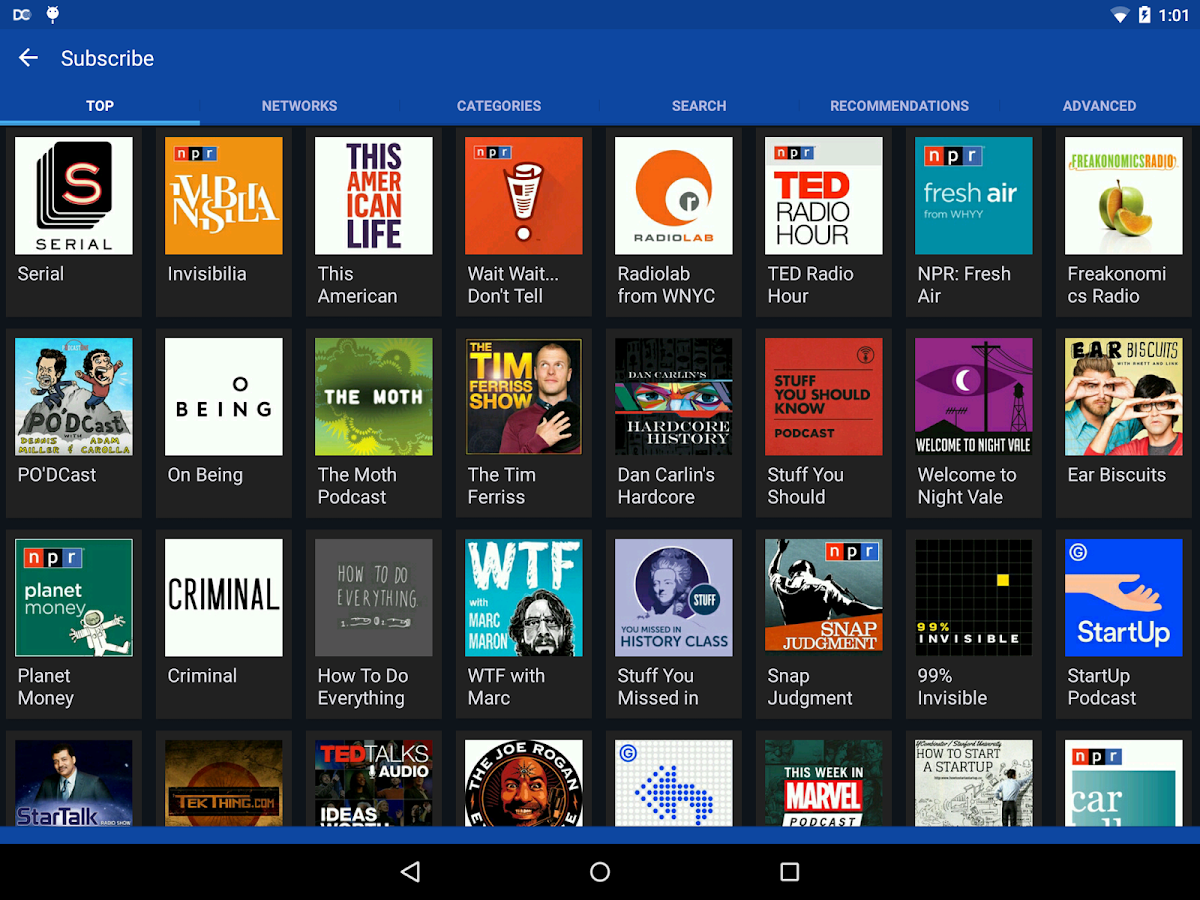Switch to the Networks tab

(x=299, y=106)
